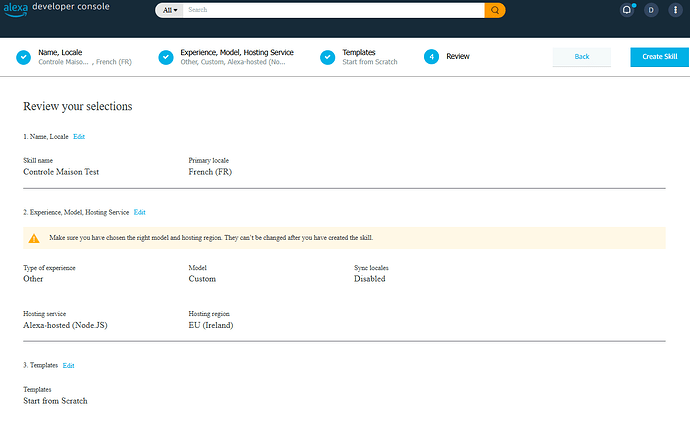This screenshot has width=690, height=437.
Task: Click Type of experience value Other
Action: (33, 279)
